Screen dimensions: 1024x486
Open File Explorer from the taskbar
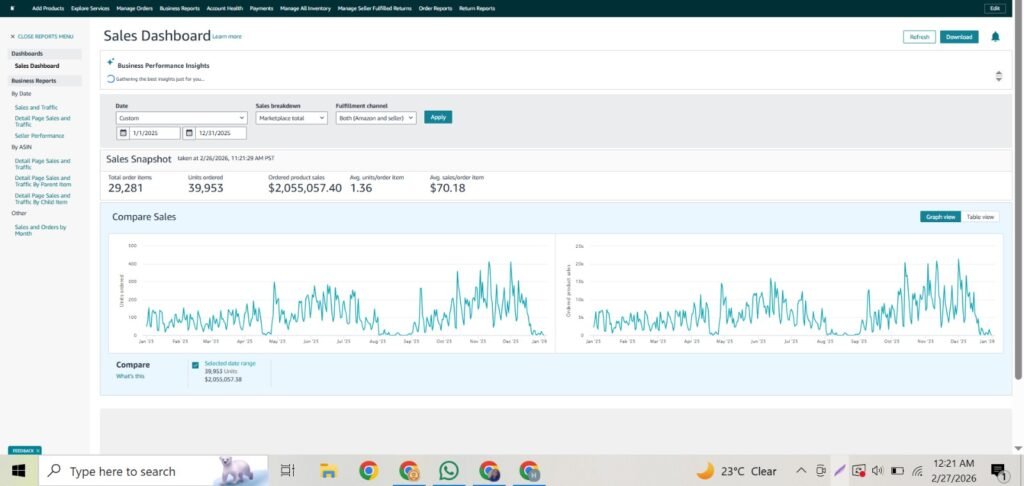[328, 470]
